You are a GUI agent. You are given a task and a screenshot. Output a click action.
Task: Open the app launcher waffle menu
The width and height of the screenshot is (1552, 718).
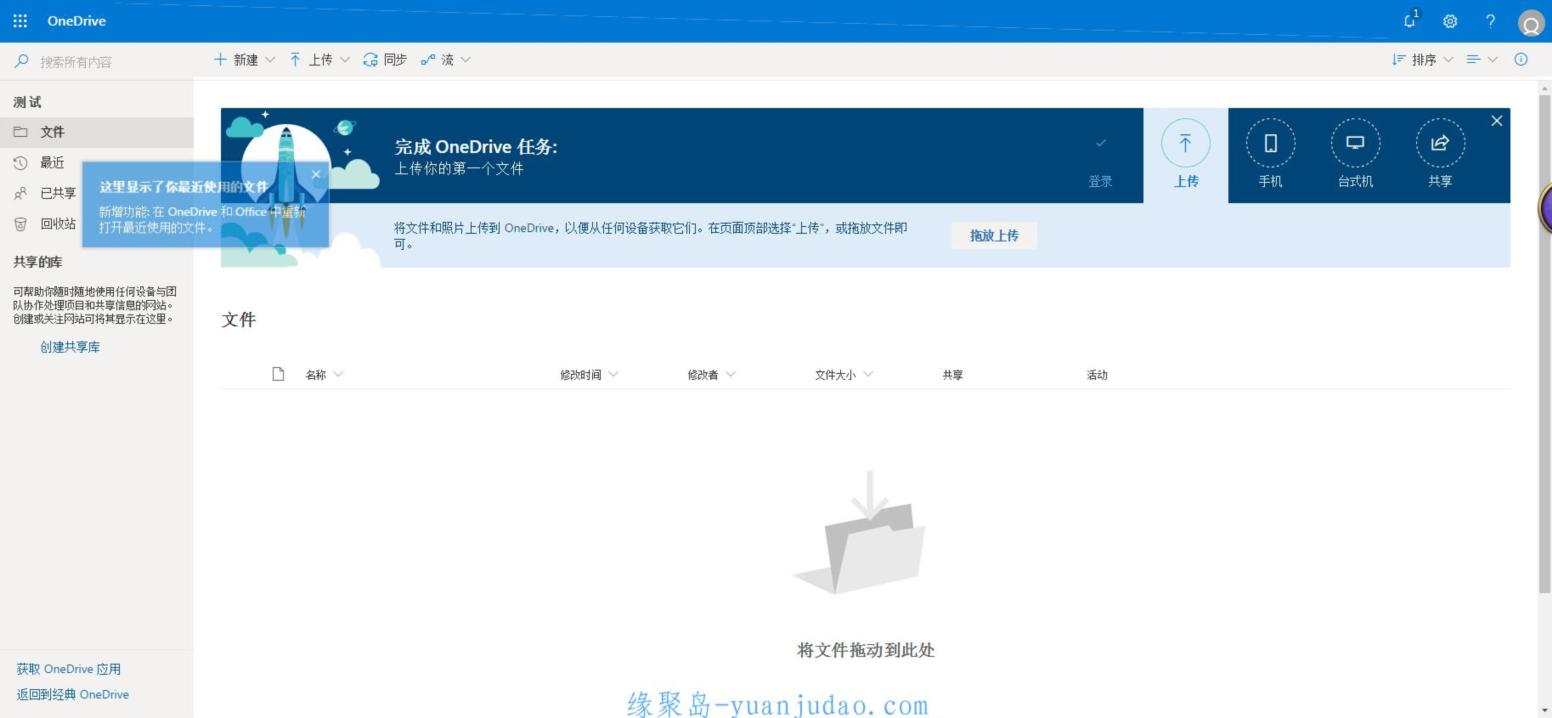(x=20, y=21)
